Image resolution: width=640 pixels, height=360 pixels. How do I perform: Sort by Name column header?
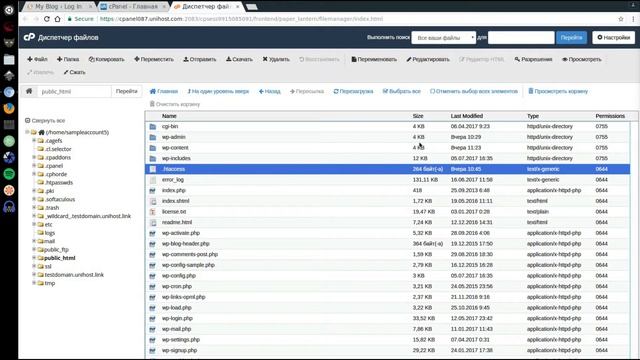pos(169,116)
